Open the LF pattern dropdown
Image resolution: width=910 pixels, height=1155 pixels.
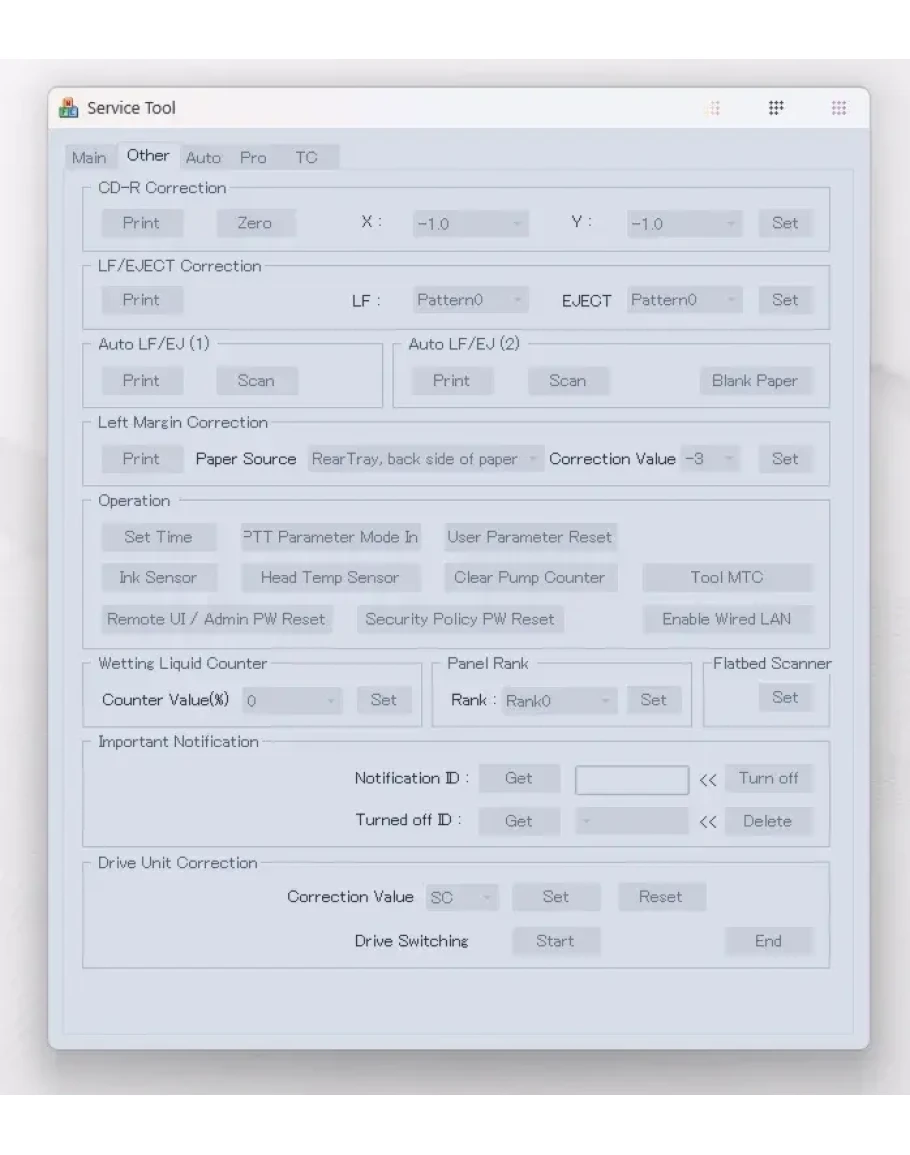[470, 300]
